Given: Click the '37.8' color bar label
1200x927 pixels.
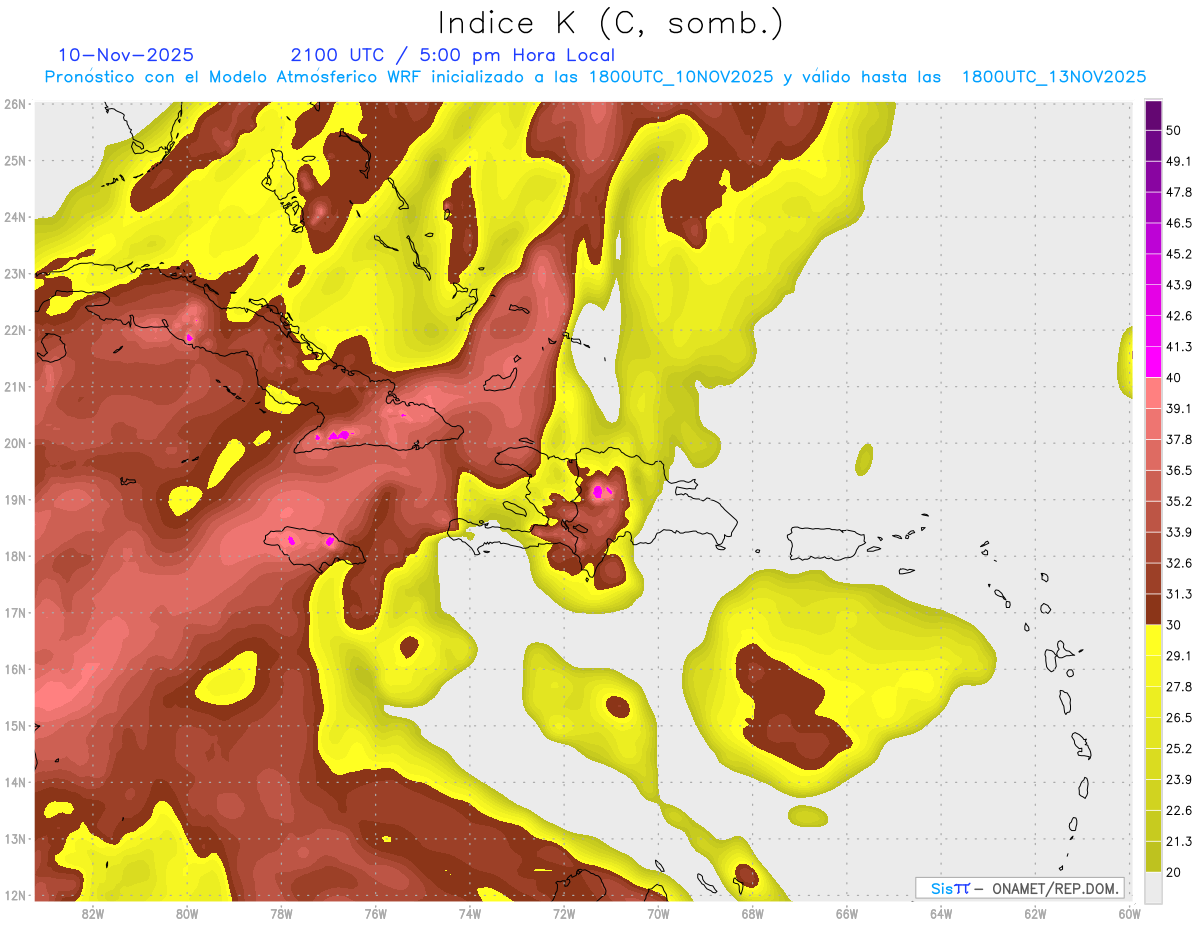Looking at the screenshot, I should [x=1178, y=440].
